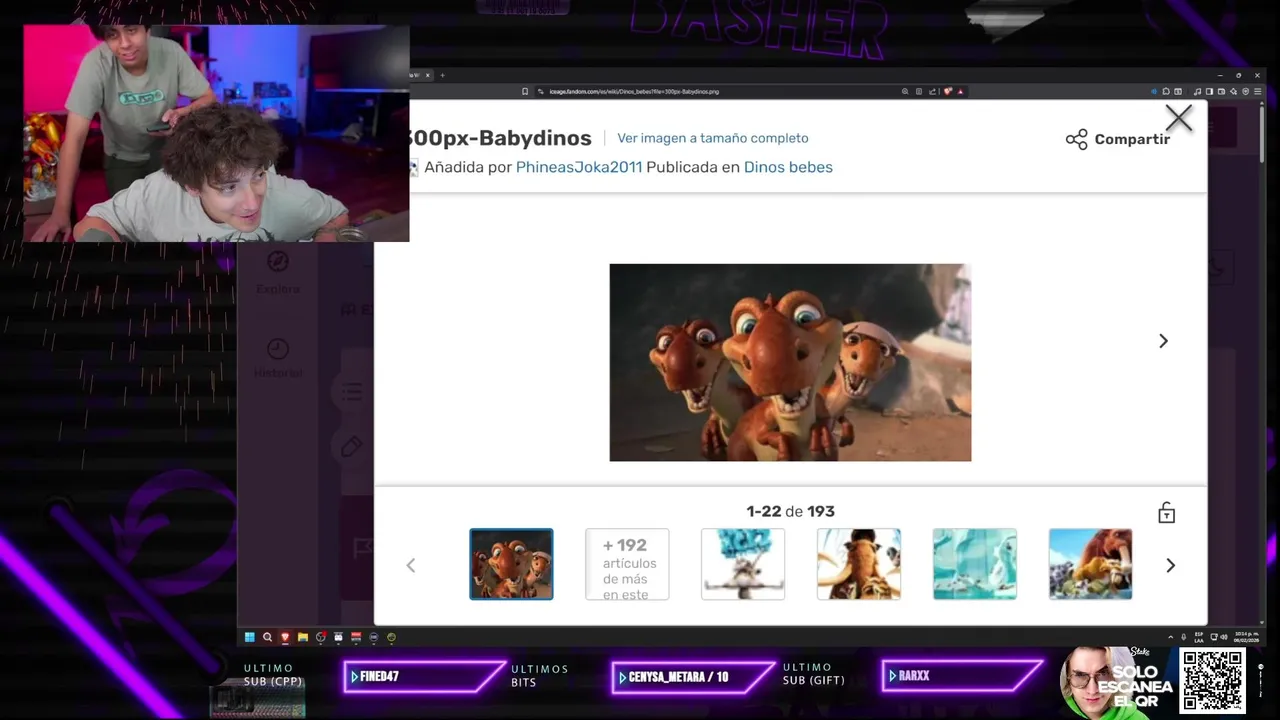Close the image lightbox with the X
Viewport: 1280px width, 720px height.
pyautogui.click(x=1179, y=118)
